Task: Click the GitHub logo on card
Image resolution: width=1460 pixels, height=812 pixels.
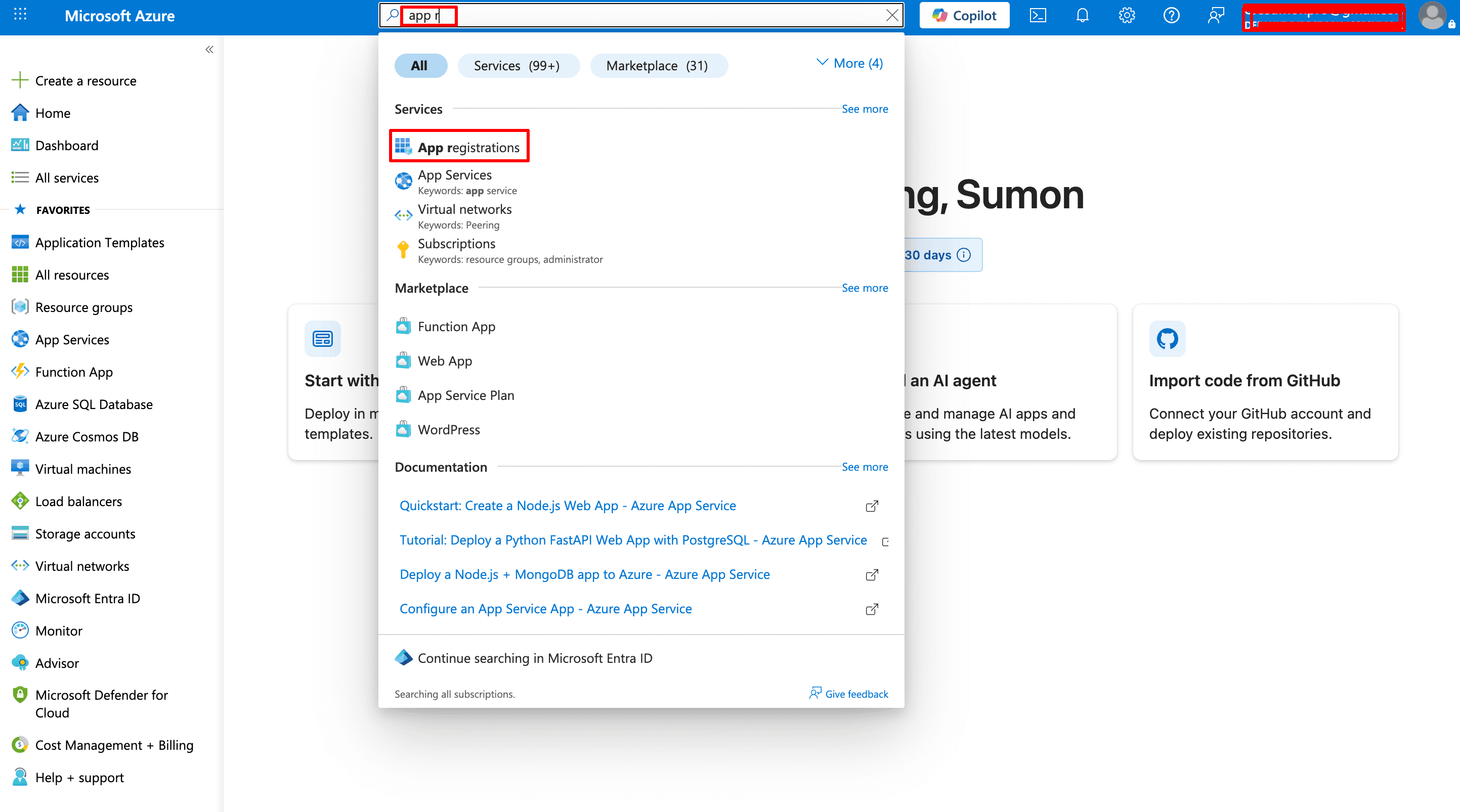Action: [1167, 338]
